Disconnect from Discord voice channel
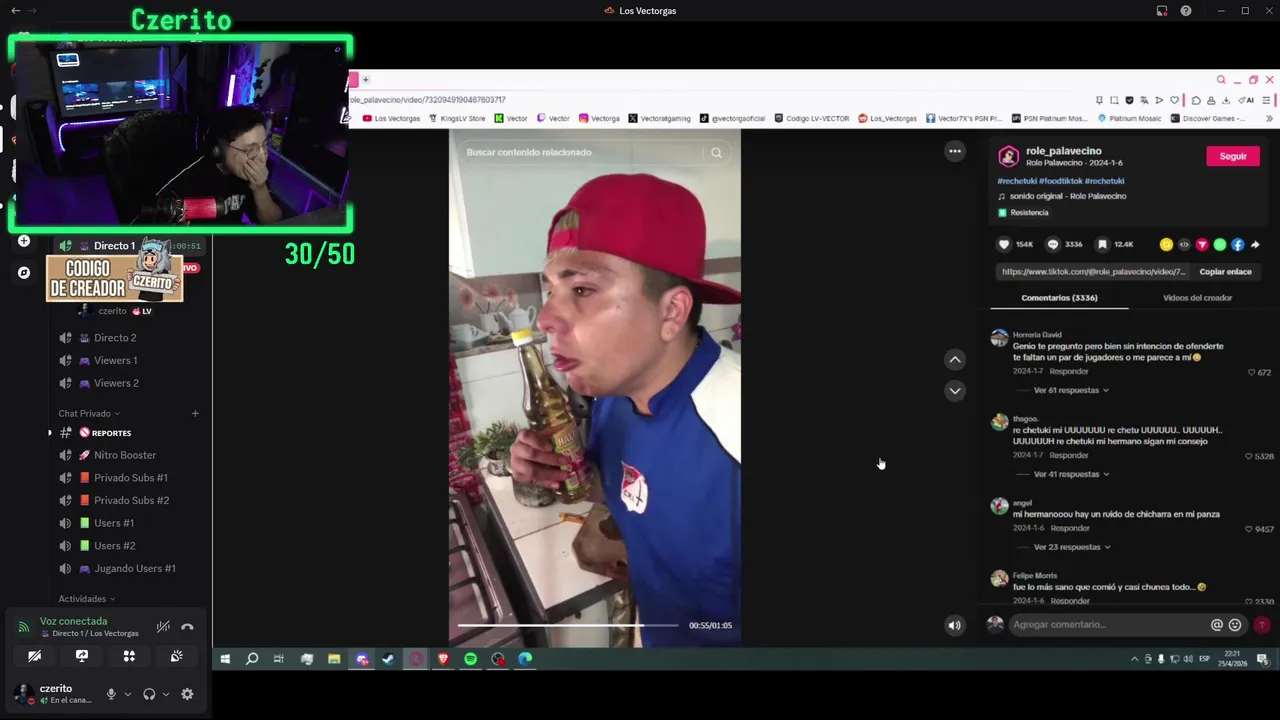Image resolution: width=1280 pixels, height=720 pixels. (x=187, y=627)
